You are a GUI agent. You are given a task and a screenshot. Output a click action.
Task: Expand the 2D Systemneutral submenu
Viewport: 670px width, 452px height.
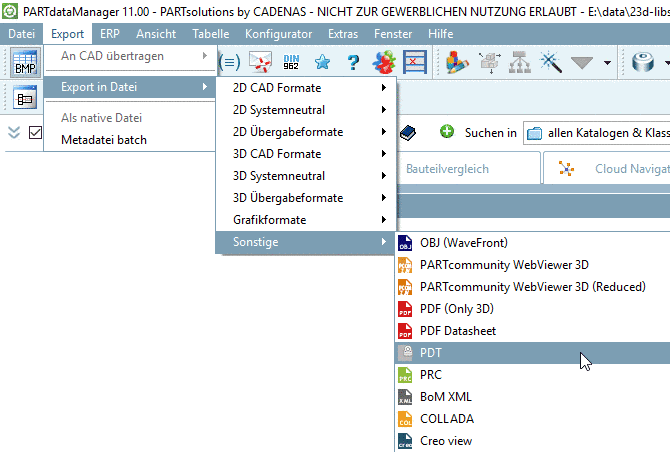306,110
